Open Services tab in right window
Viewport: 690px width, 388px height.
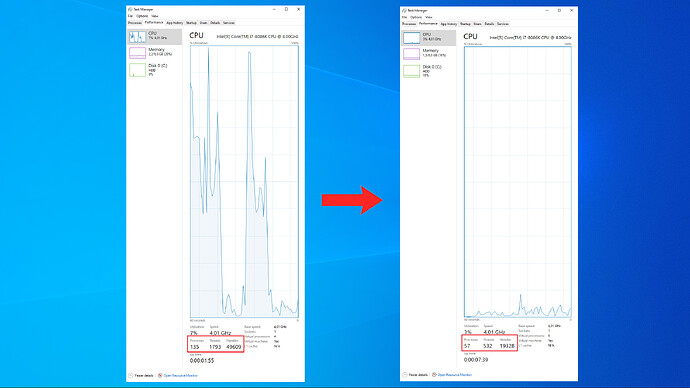click(503, 24)
